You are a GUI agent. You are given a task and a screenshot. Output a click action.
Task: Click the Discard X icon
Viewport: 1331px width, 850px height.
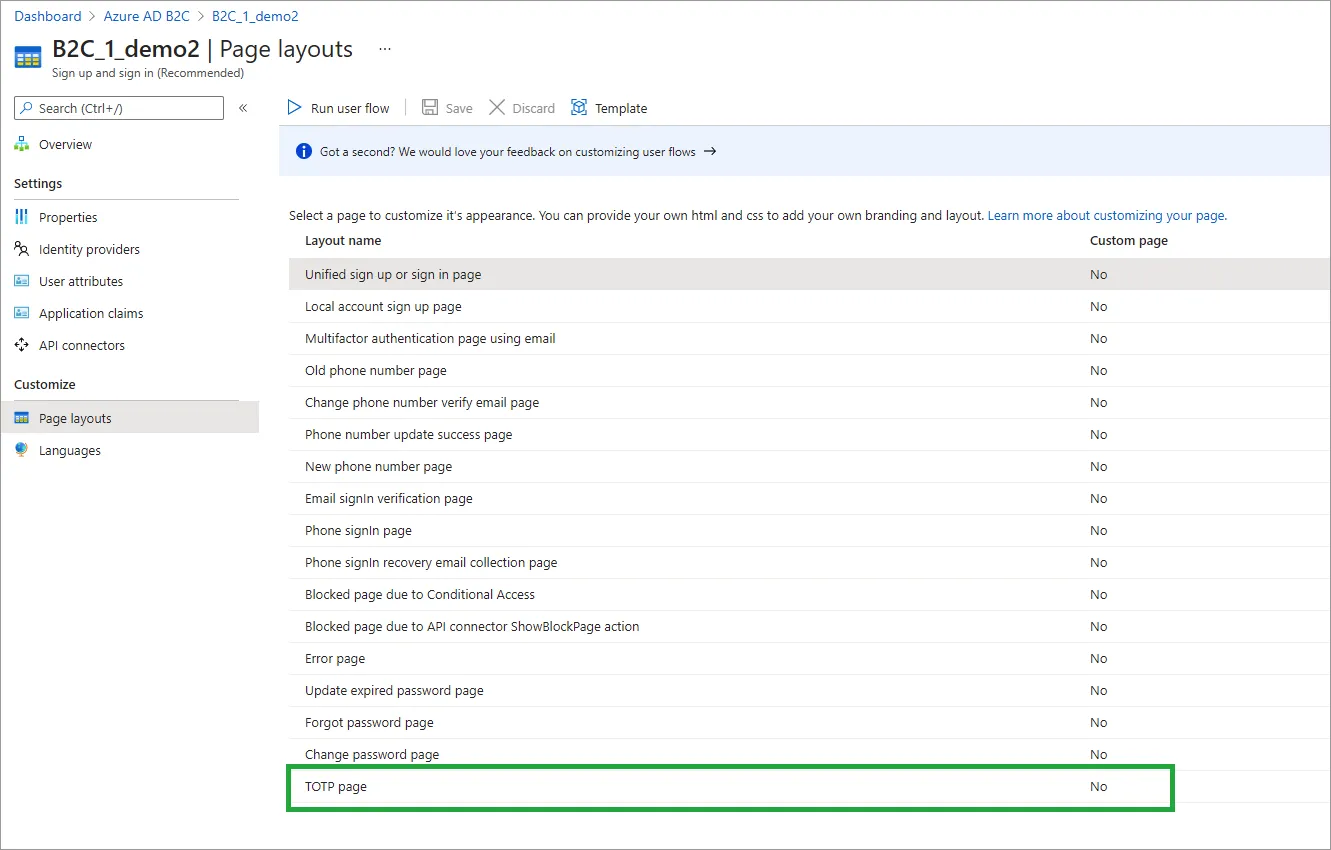[497, 108]
